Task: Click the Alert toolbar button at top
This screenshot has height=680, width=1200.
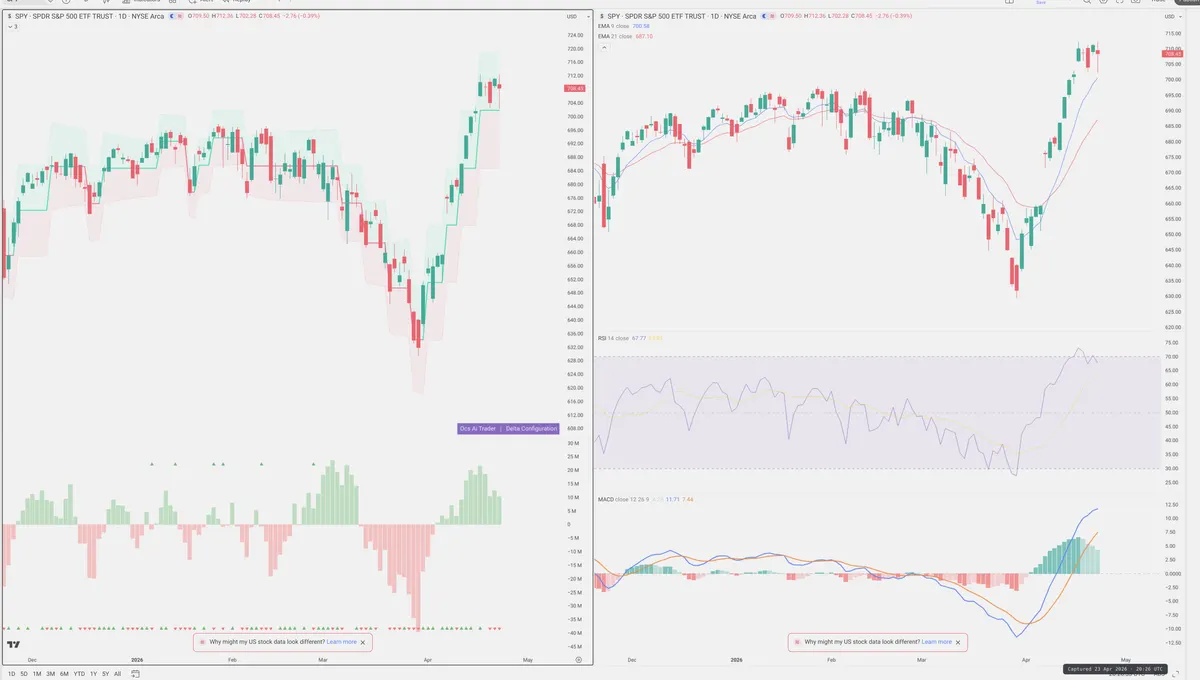Action: (x=203, y=1)
